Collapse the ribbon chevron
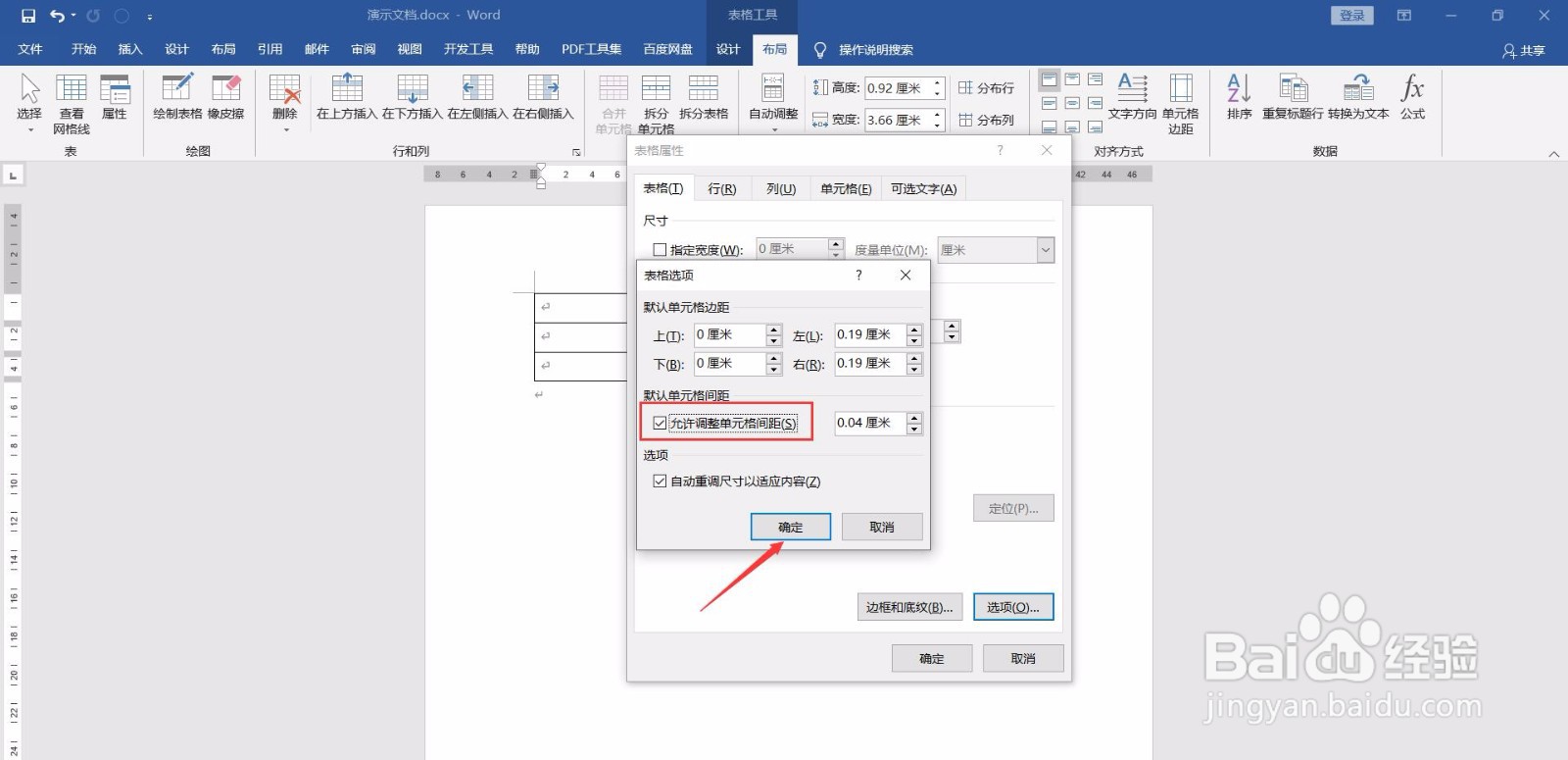1568x760 pixels. [x=1553, y=154]
